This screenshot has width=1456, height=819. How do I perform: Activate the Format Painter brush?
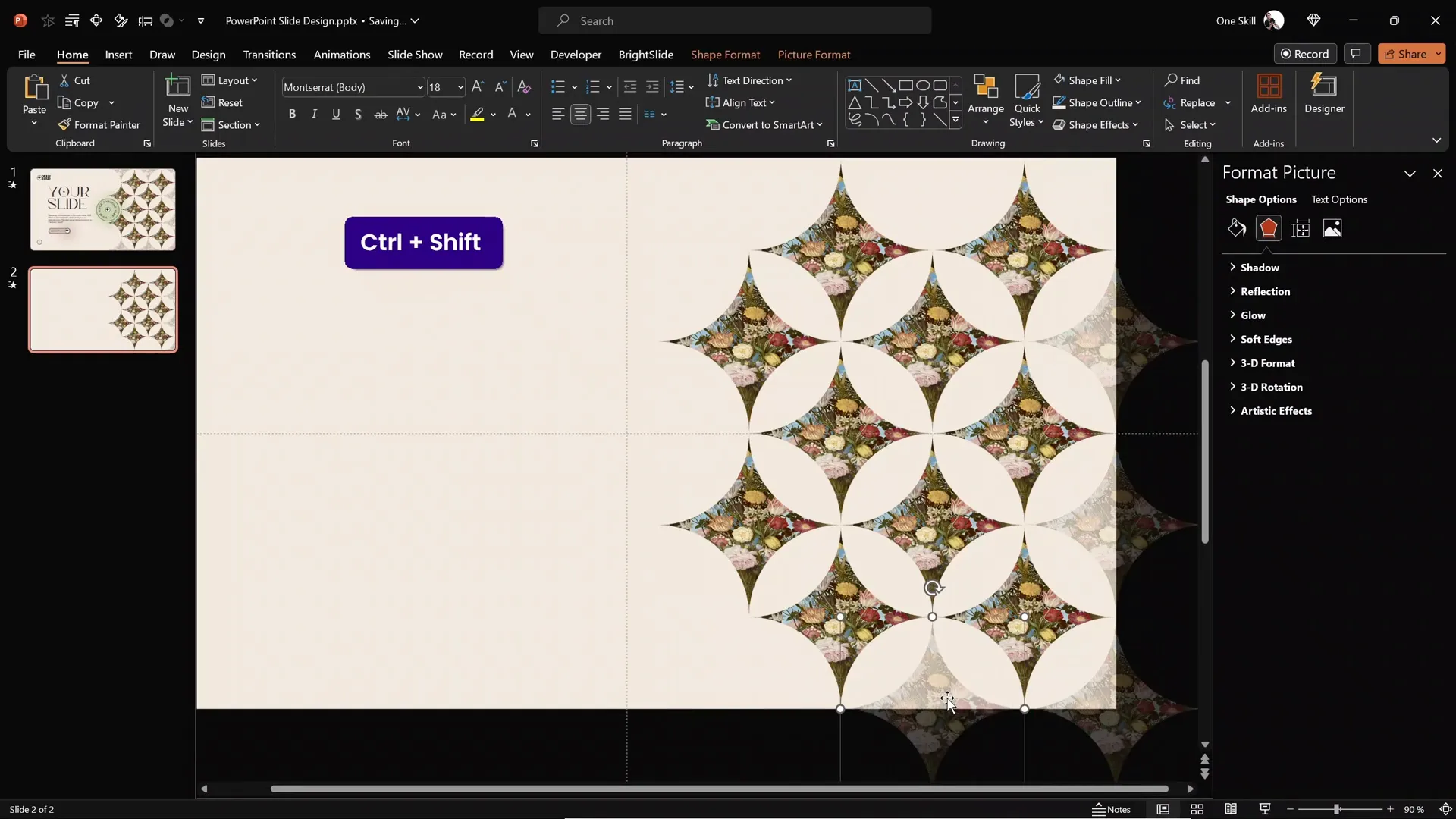pos(99,125)
